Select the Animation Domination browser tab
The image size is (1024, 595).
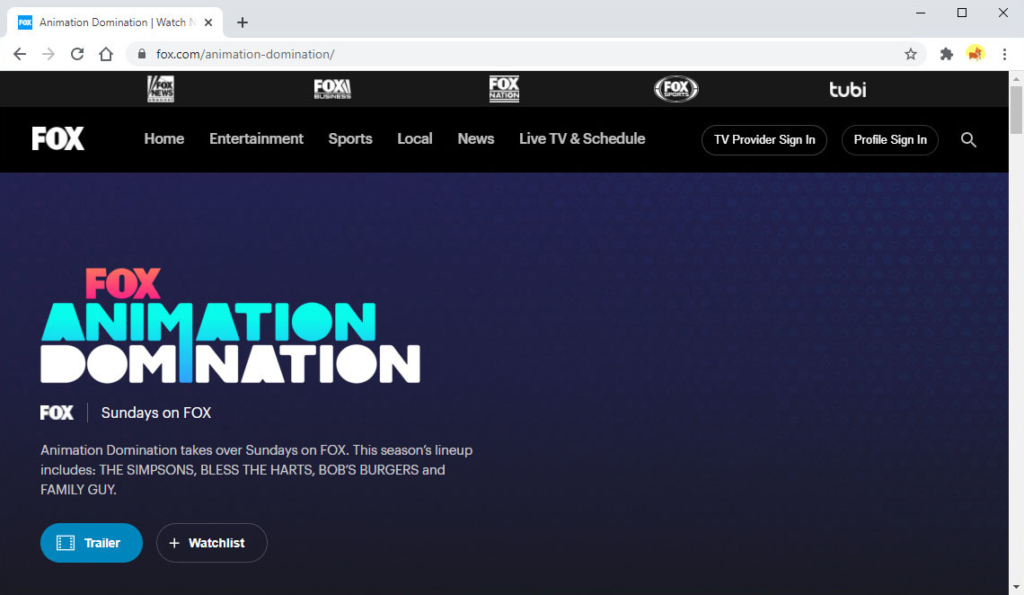point(115,22)
